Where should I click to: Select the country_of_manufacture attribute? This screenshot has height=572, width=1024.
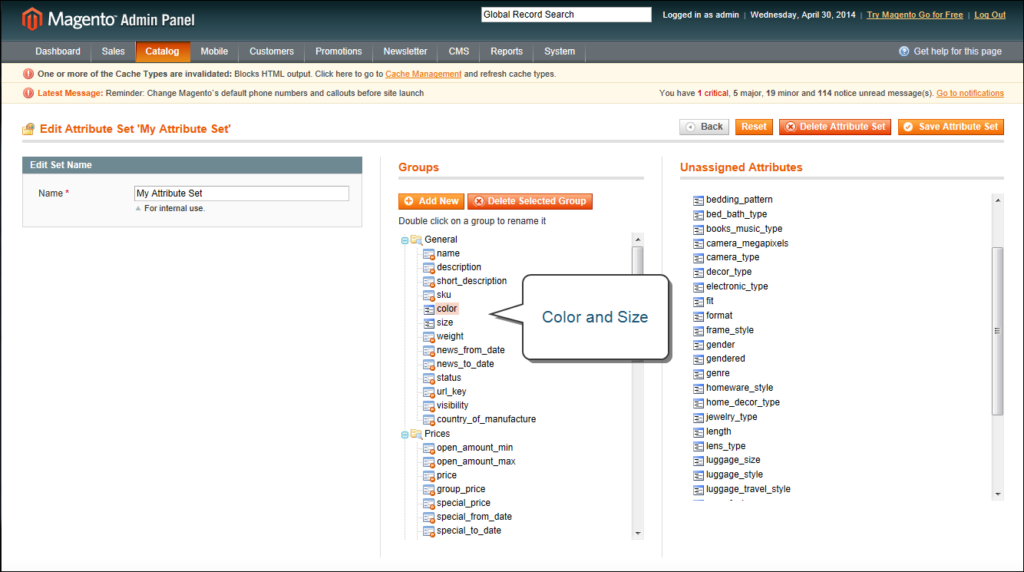coord(486,419)
